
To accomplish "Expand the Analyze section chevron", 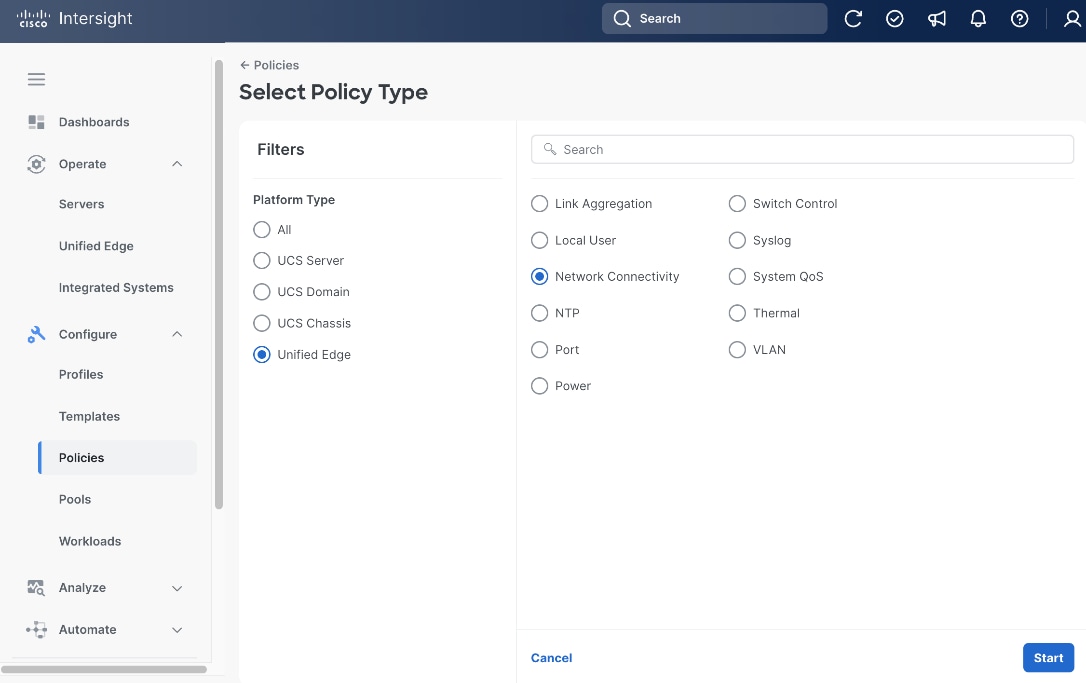I will [x=177, y=588].
